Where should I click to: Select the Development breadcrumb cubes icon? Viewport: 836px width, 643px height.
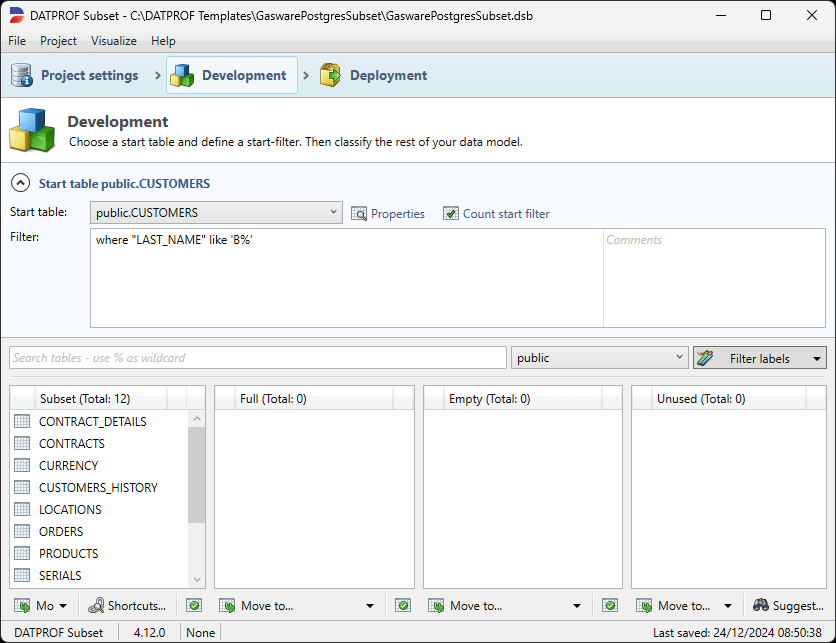click(181, 74)
